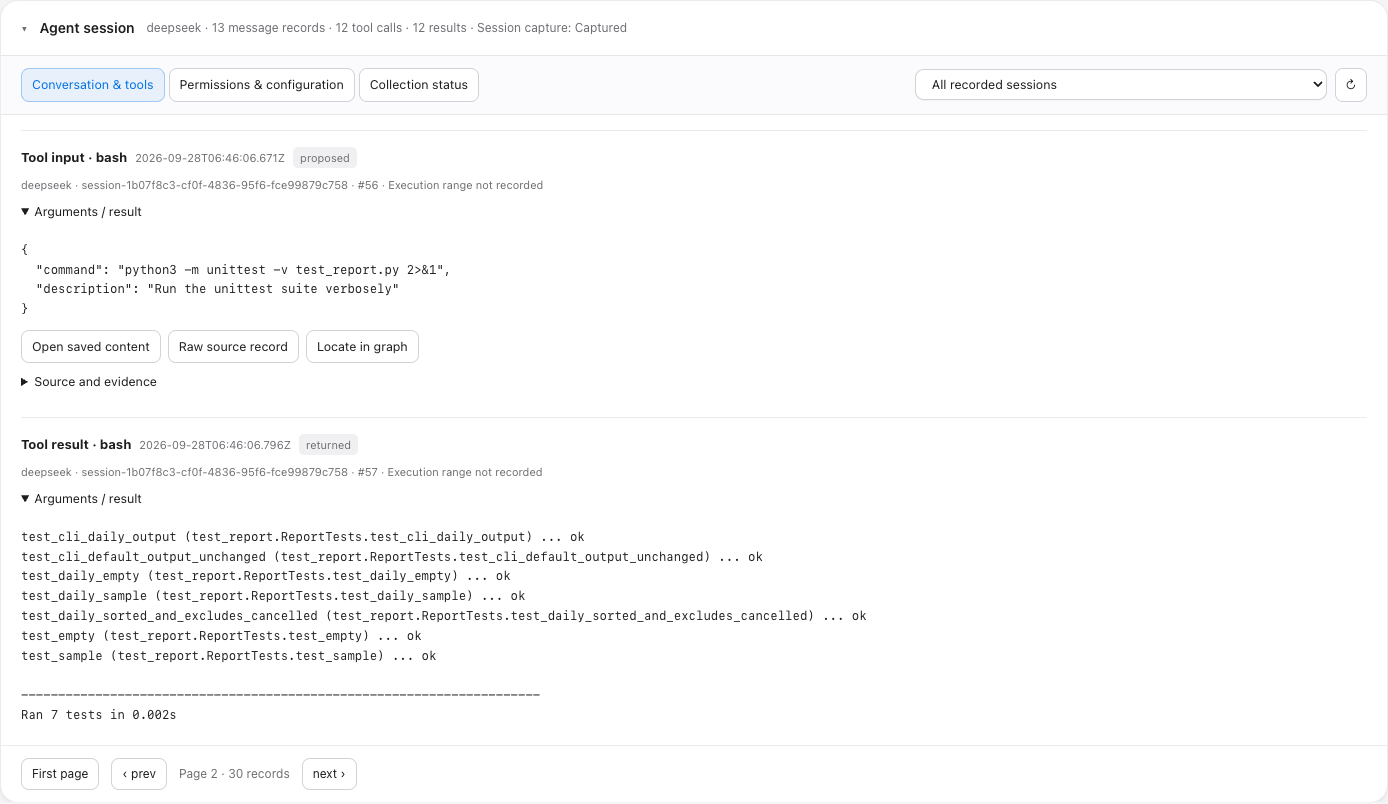Open the All recorded sessions dropdown
Image resolution: width=1388 pixels, height=804 pixels.
[x=1120, y=85]
